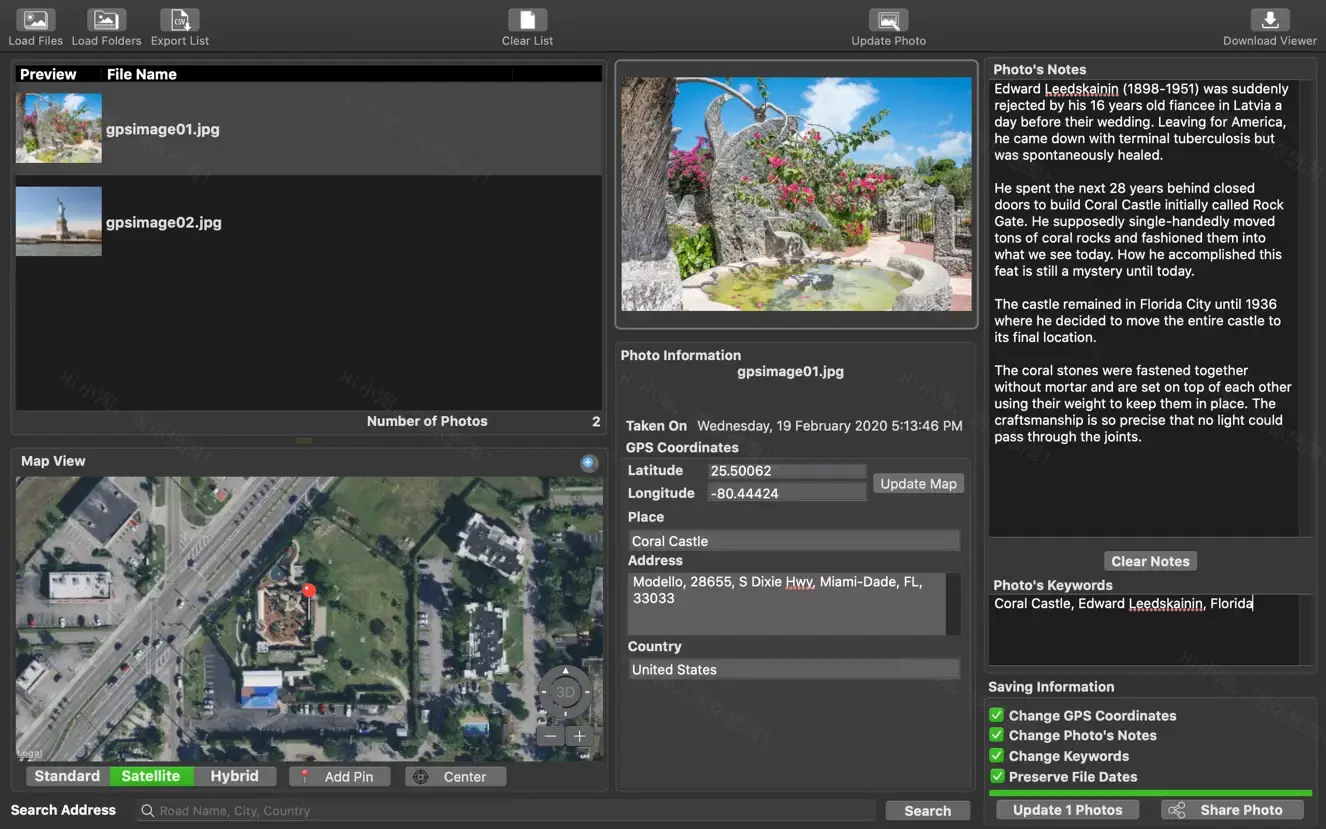Toggle Preserve File Dates off
Viewport: 1326px width, 829px height.
(x=996, y=776)
